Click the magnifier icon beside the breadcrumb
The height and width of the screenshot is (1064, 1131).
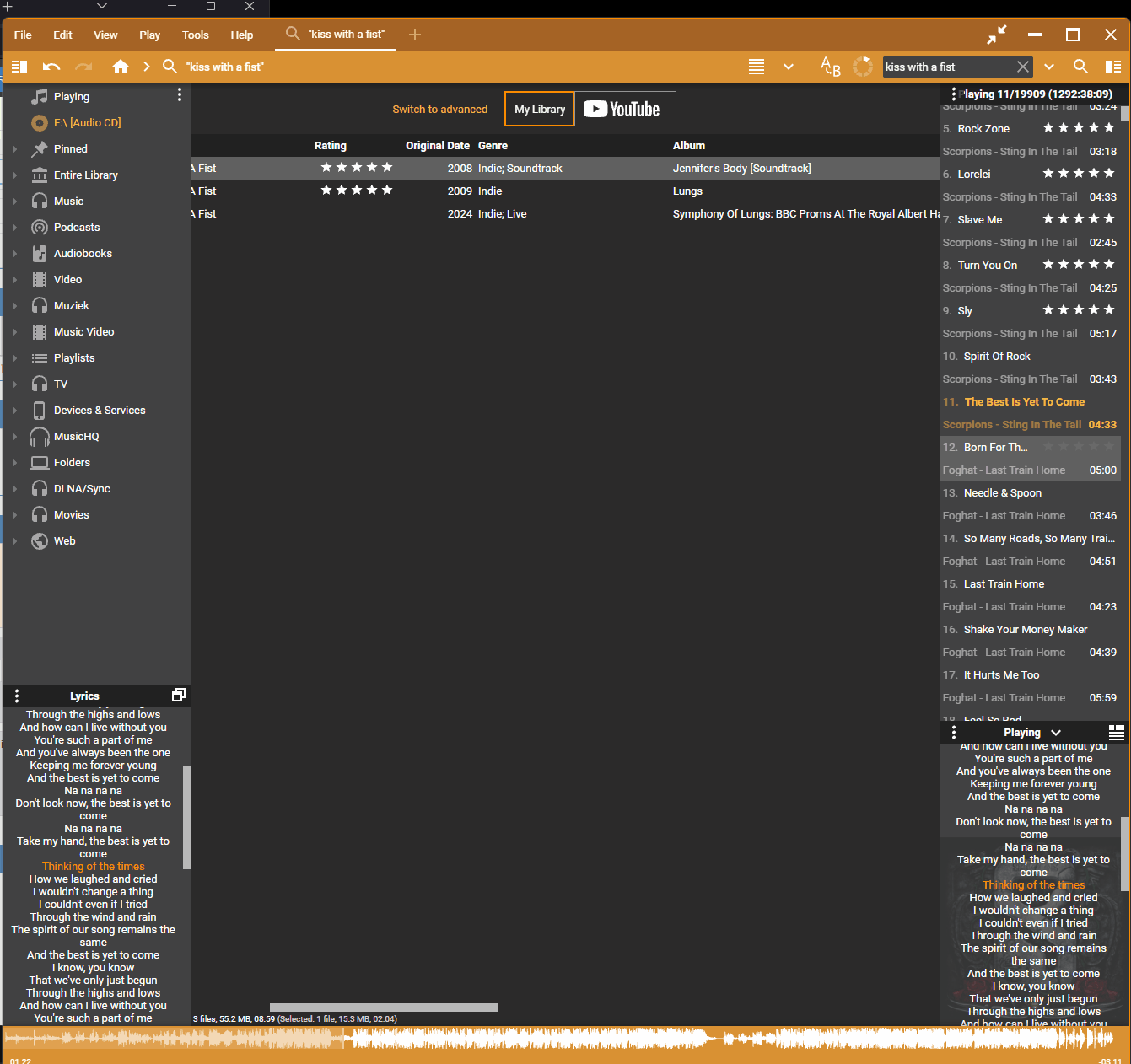point(170,66)
